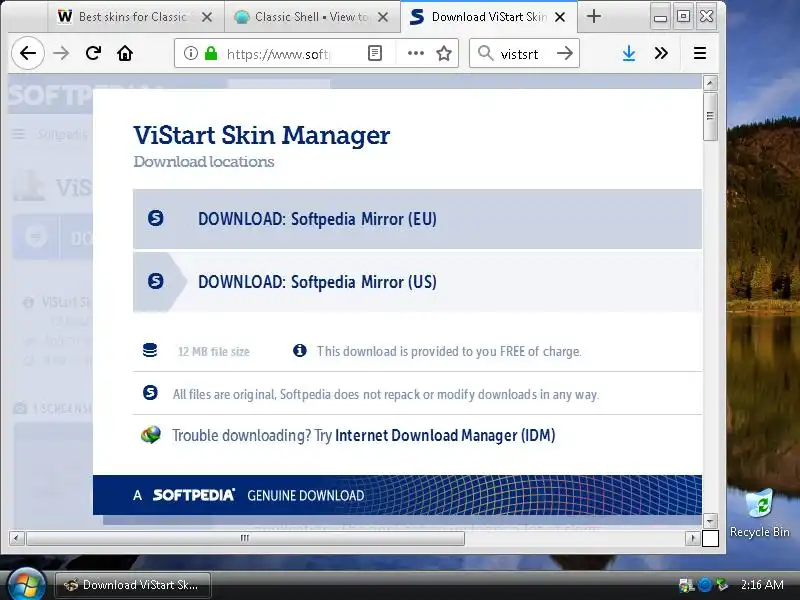Open the Windows Start orb
The image size is (800, 600).
click(27, 584)
